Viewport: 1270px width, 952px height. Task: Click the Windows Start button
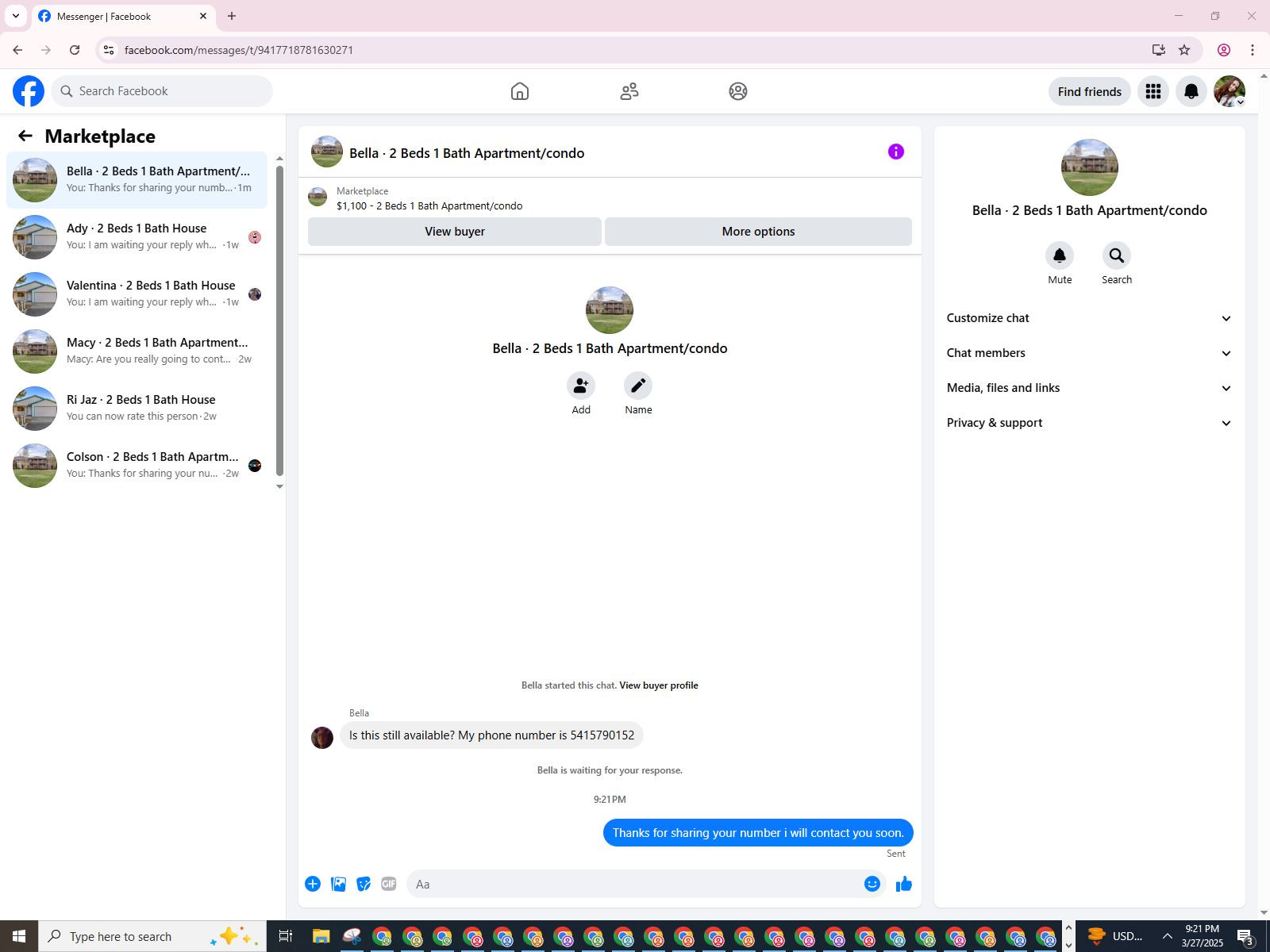pyautogui.click(x=19, y=936)
